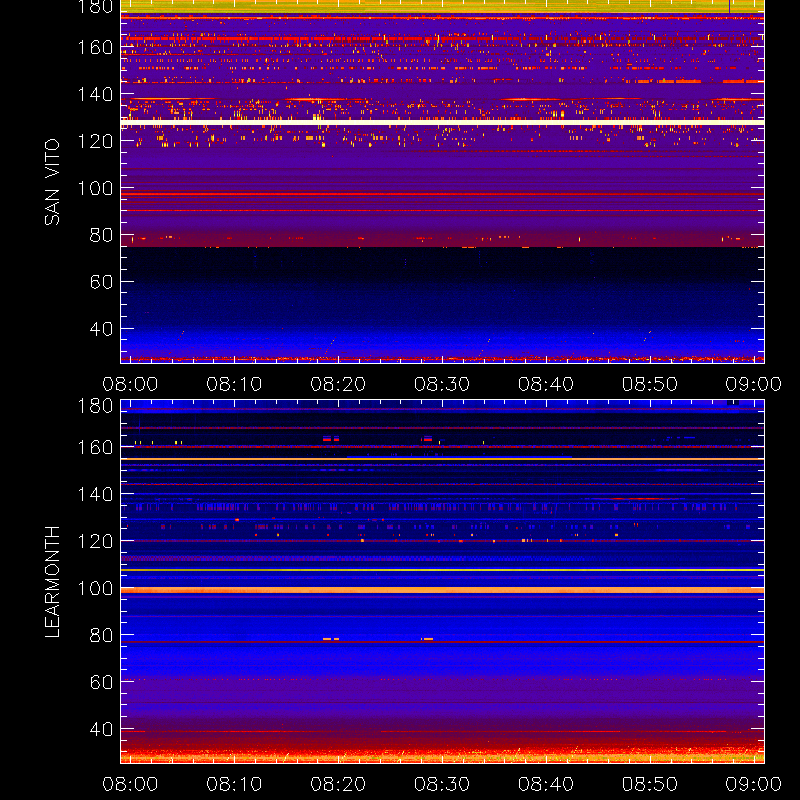Pick the 120 frequency label on San Vito axis
The width and height of the screenshot is (800, 800).
95,141
